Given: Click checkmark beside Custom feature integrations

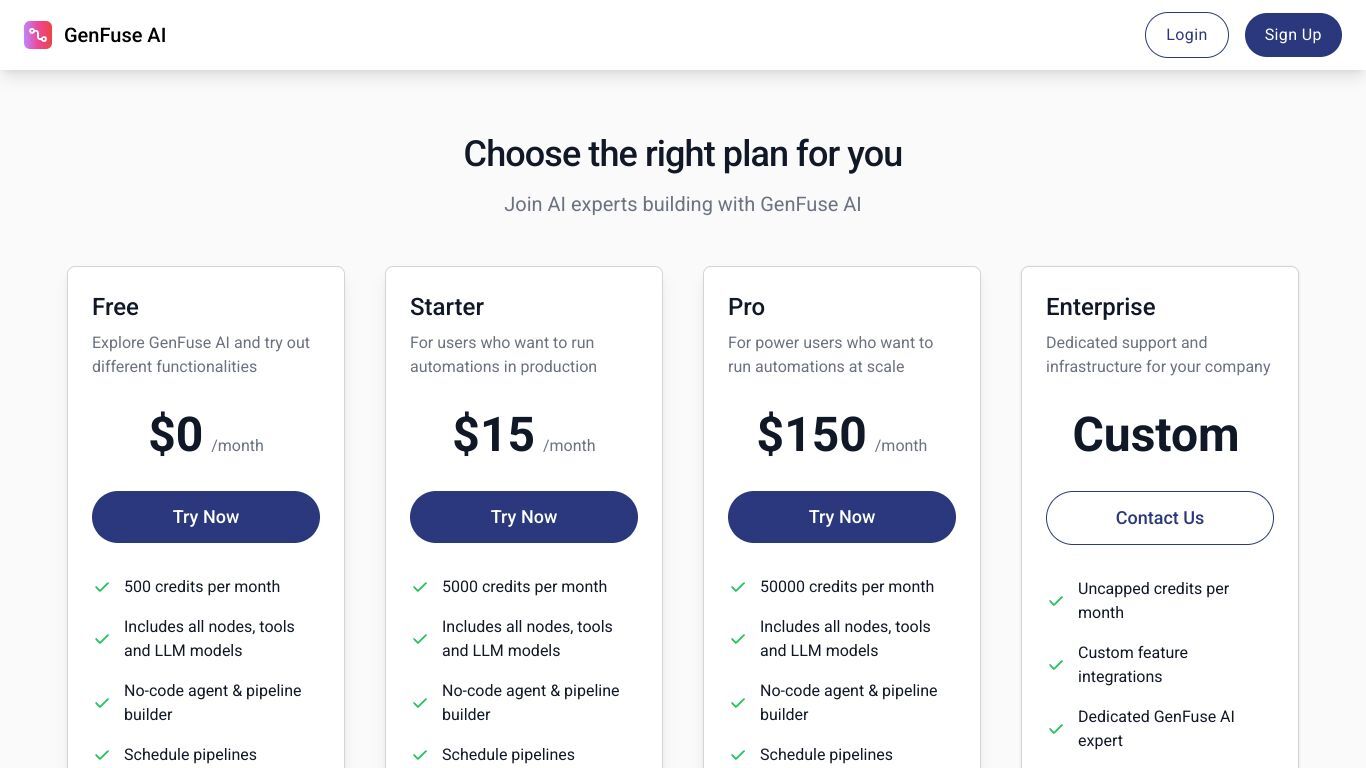Looking at the screenshot, I should click(1056, 665).
